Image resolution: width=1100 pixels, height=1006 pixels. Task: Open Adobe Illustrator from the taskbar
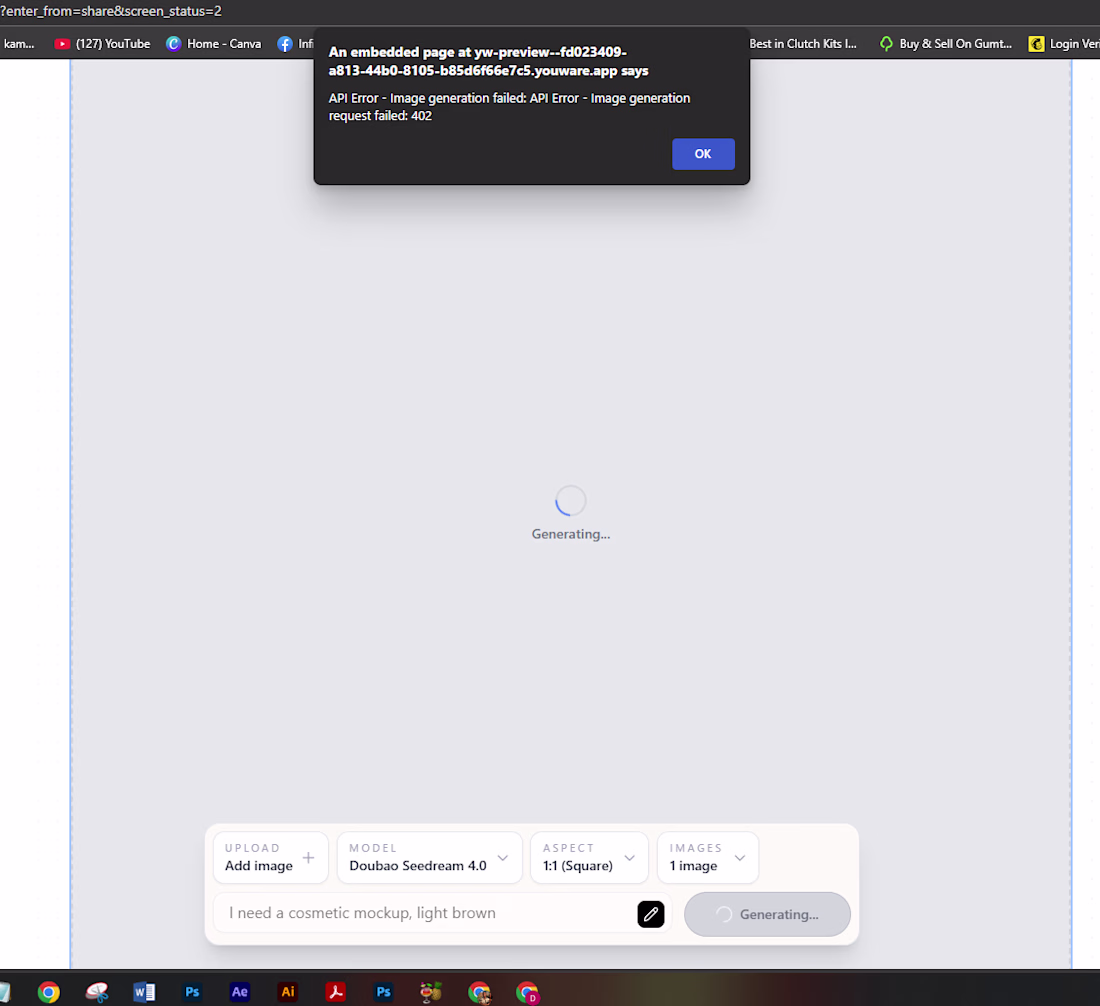coord(288,992)
